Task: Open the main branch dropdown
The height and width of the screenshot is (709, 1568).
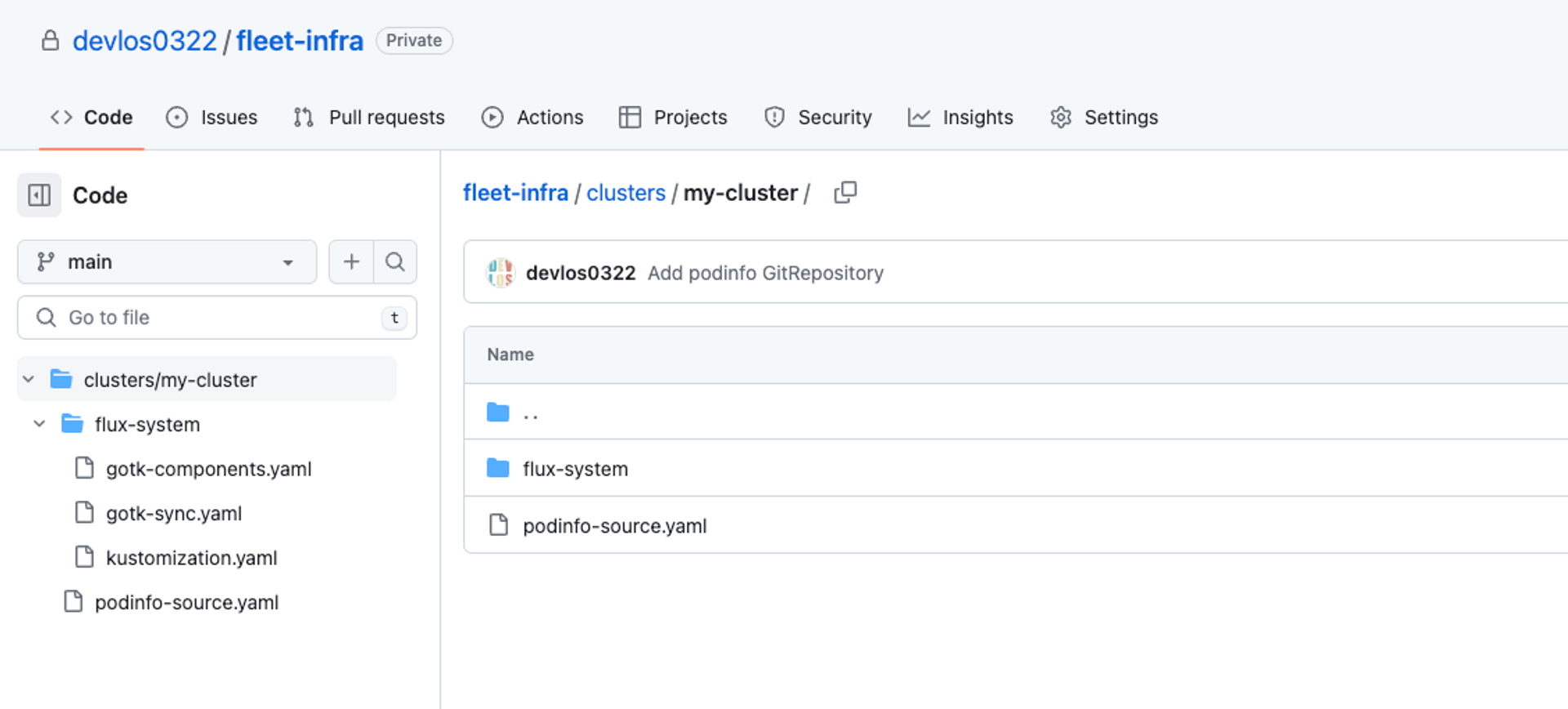Action: (x=167, y=261)
